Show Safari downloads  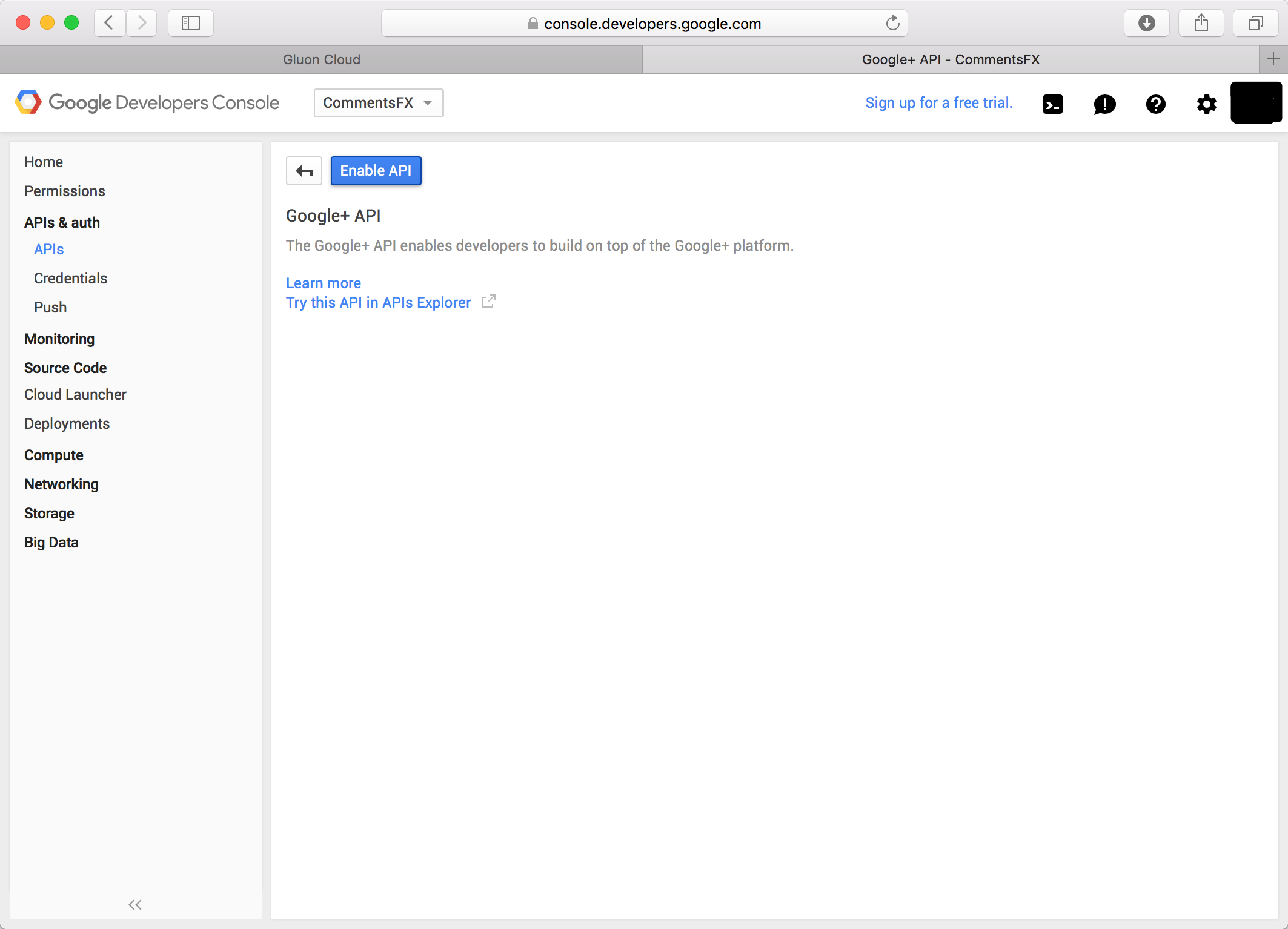point(1146,23)
